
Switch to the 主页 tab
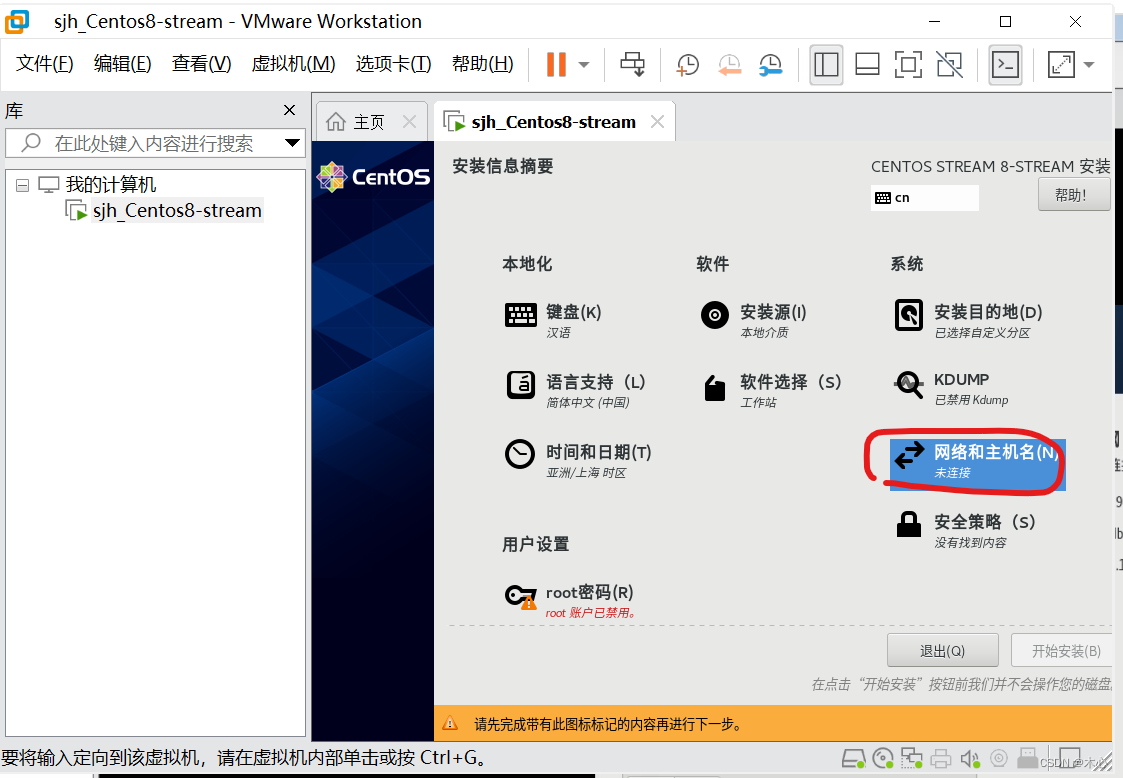369,123
